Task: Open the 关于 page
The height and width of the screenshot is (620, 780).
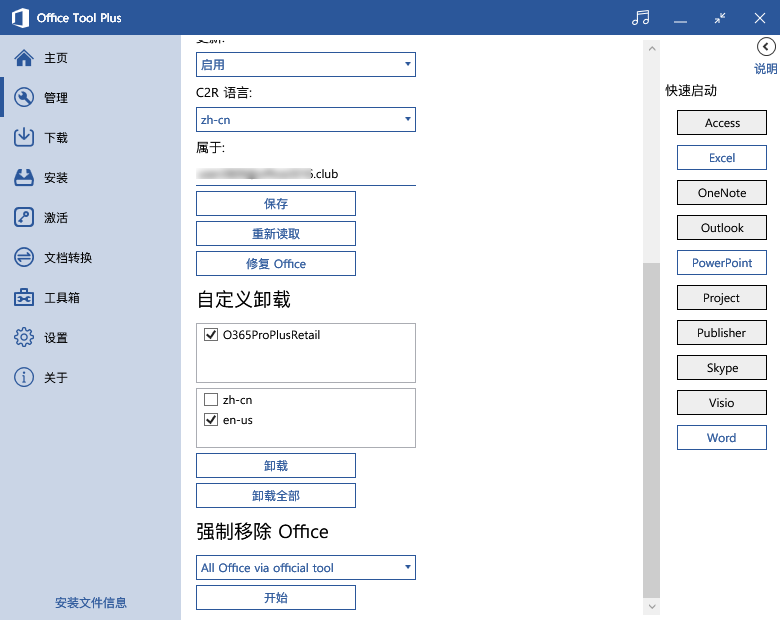Action: tap(91, 377)
